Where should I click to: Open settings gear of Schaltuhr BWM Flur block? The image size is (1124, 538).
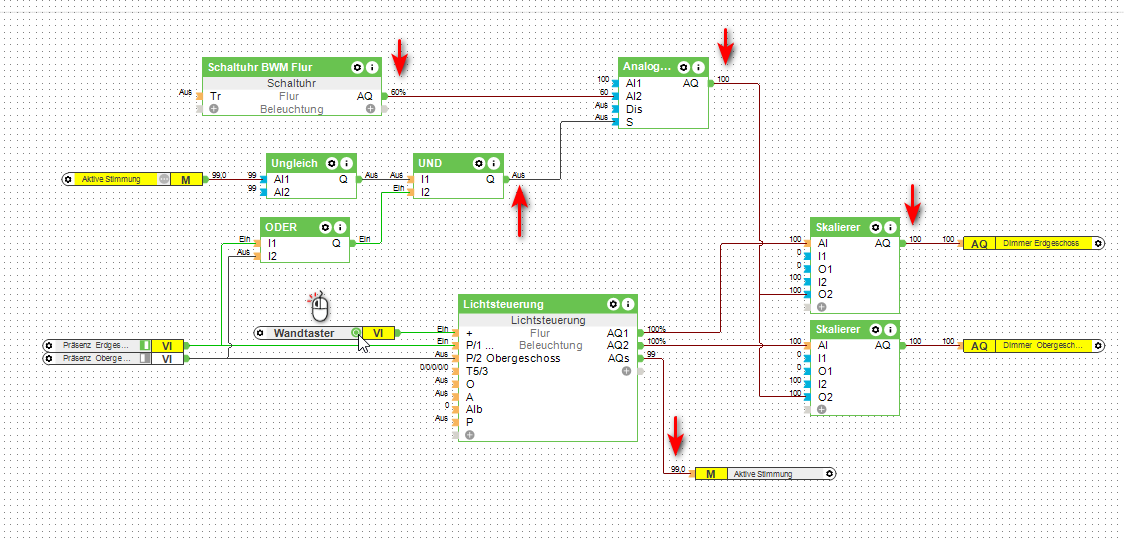(x=357, y=67)
